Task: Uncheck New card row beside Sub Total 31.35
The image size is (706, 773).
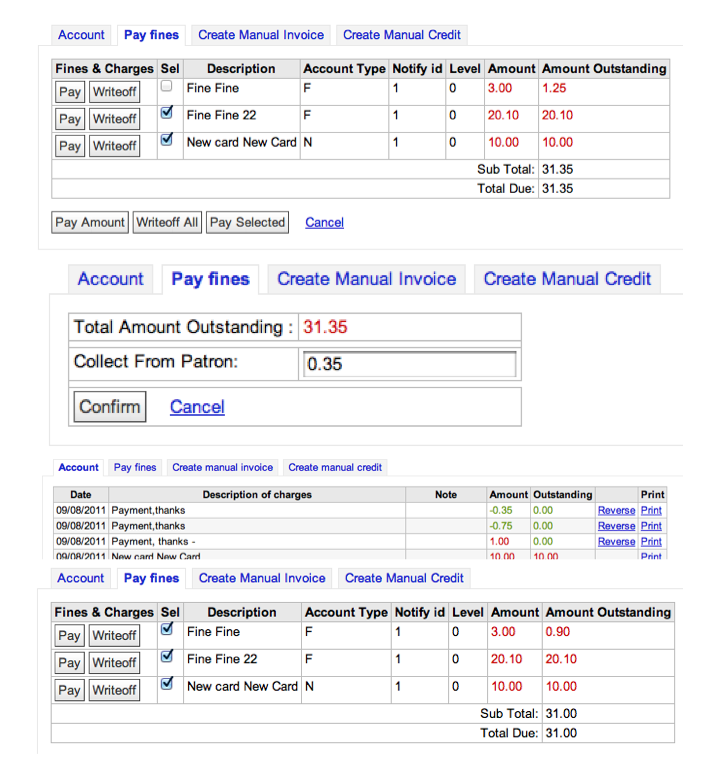Action: 167,141
